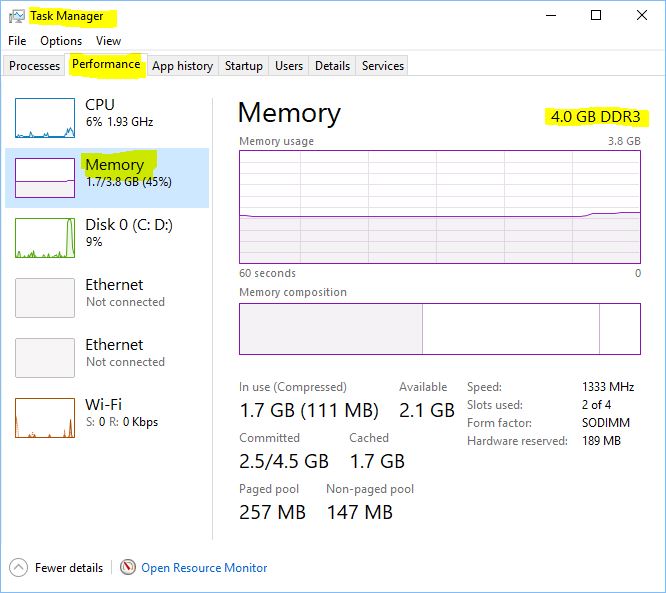
Task: Click the 2 of 4 slots used value
Action: 596,405
